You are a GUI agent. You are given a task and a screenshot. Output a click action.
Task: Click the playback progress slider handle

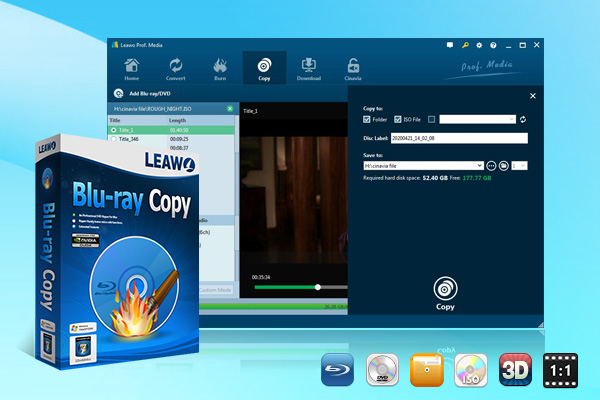click(318, 287)
